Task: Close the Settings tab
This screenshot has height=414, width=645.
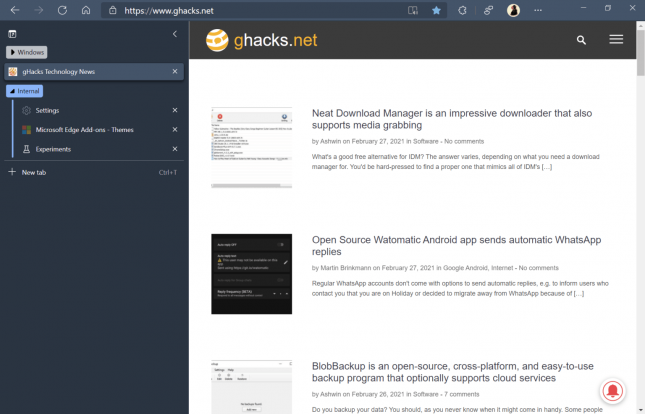Action: coord(175,110)
